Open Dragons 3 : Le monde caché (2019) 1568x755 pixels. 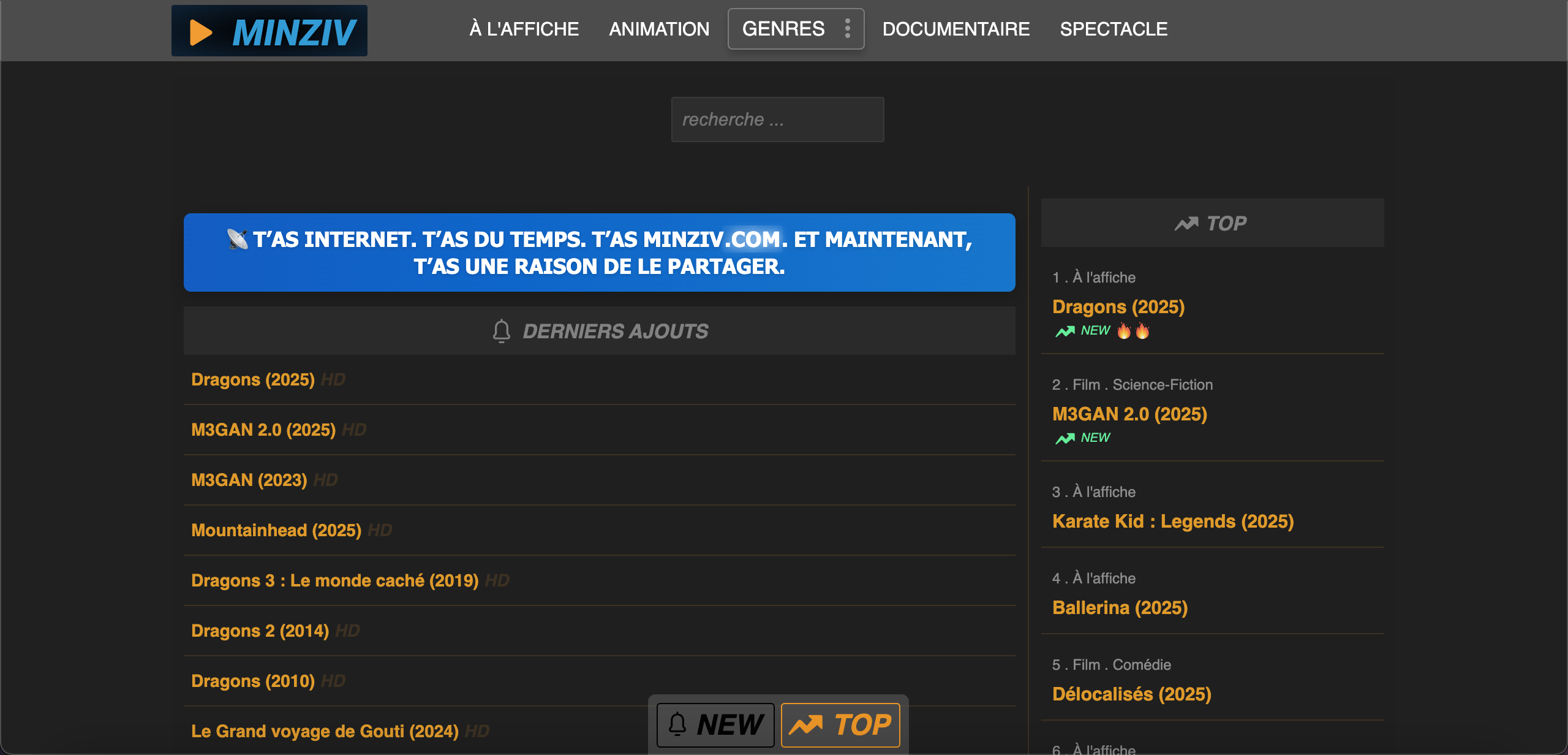(335, 581)
